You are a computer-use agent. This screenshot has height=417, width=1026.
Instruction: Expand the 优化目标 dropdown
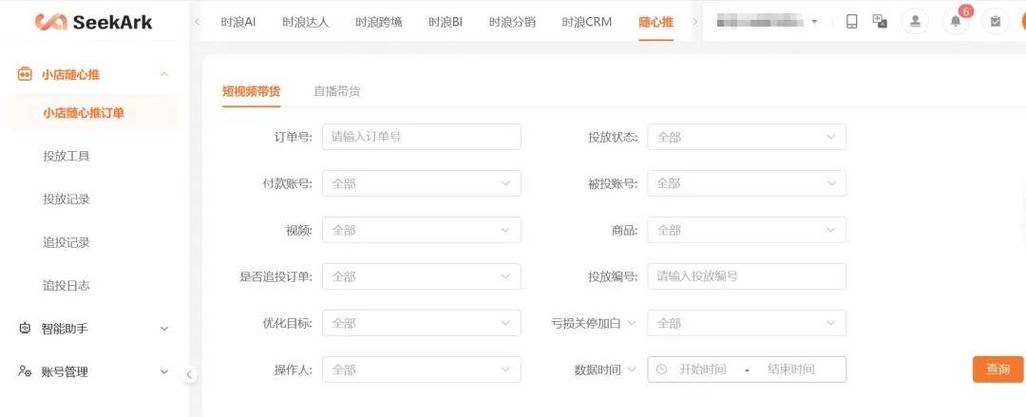[421, 323]
